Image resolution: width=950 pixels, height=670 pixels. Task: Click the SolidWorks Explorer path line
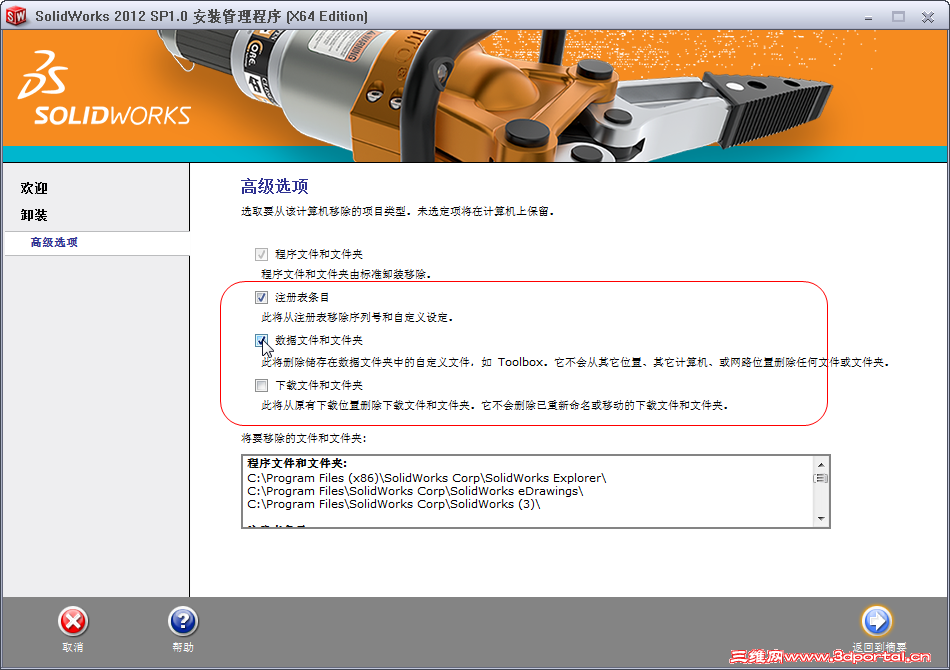427,478
